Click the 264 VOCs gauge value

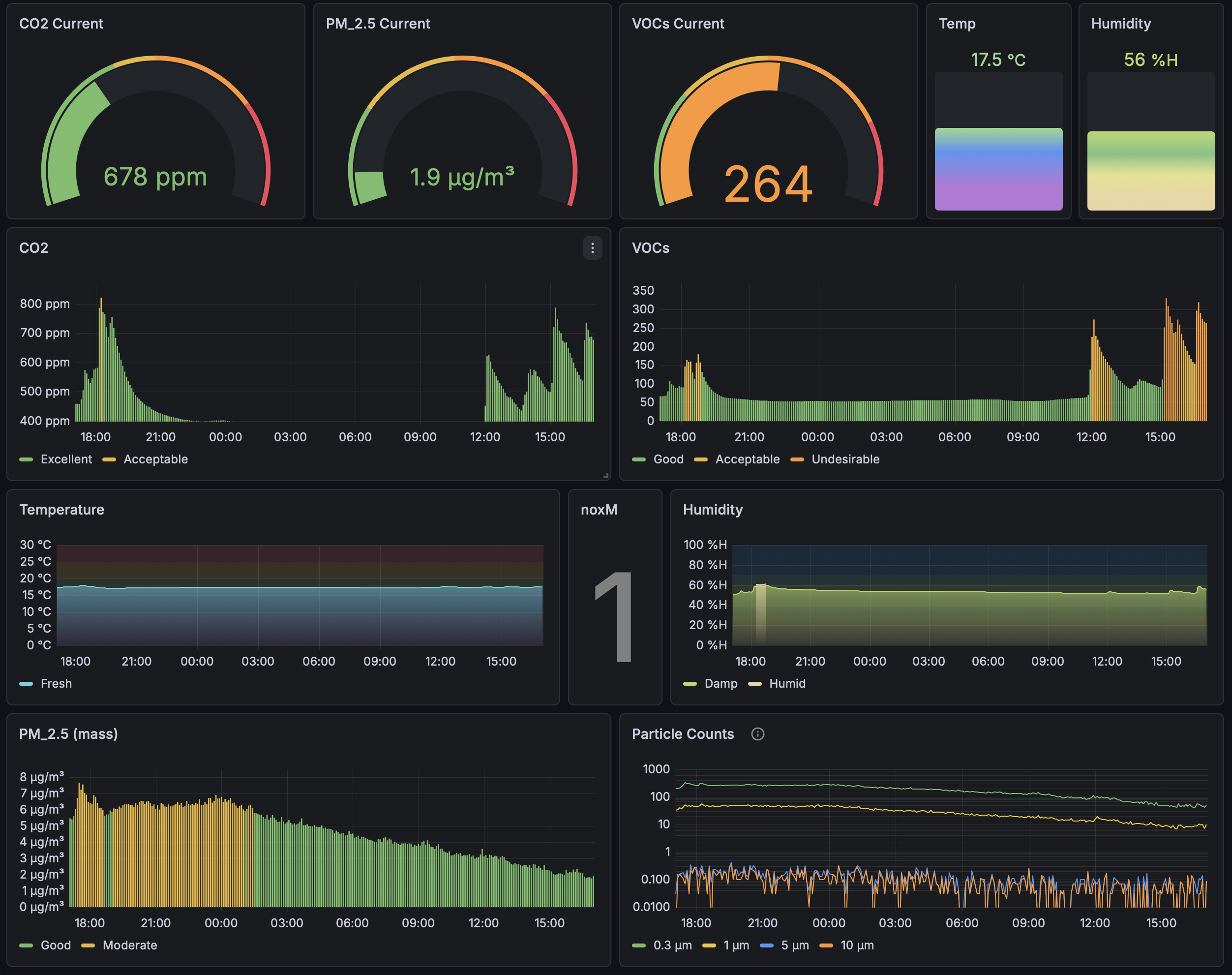click(768, 184)
